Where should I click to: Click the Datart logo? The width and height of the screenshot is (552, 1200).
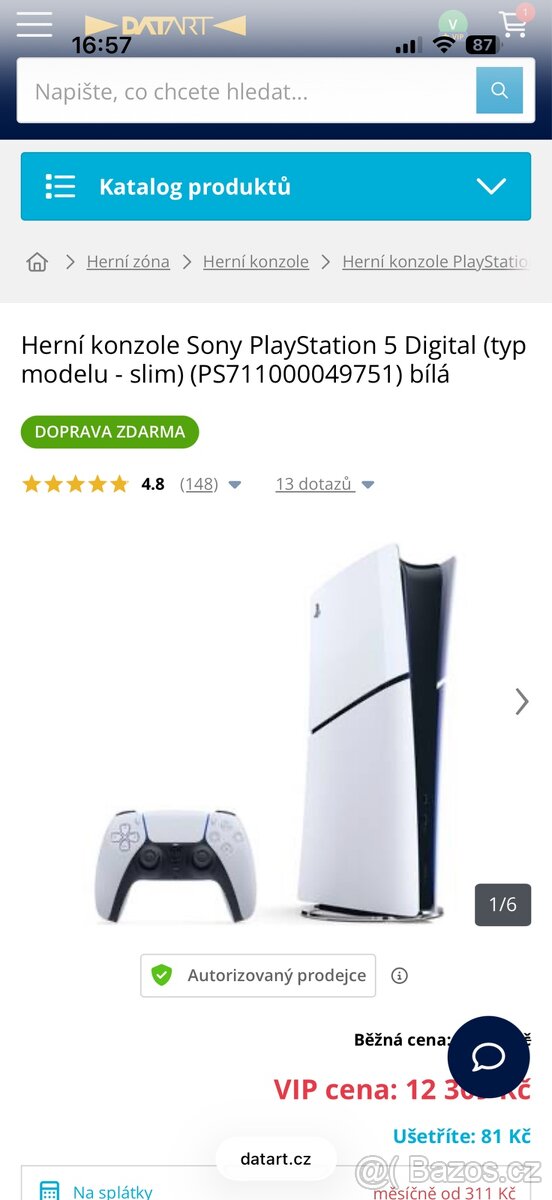tap(165, 25)
